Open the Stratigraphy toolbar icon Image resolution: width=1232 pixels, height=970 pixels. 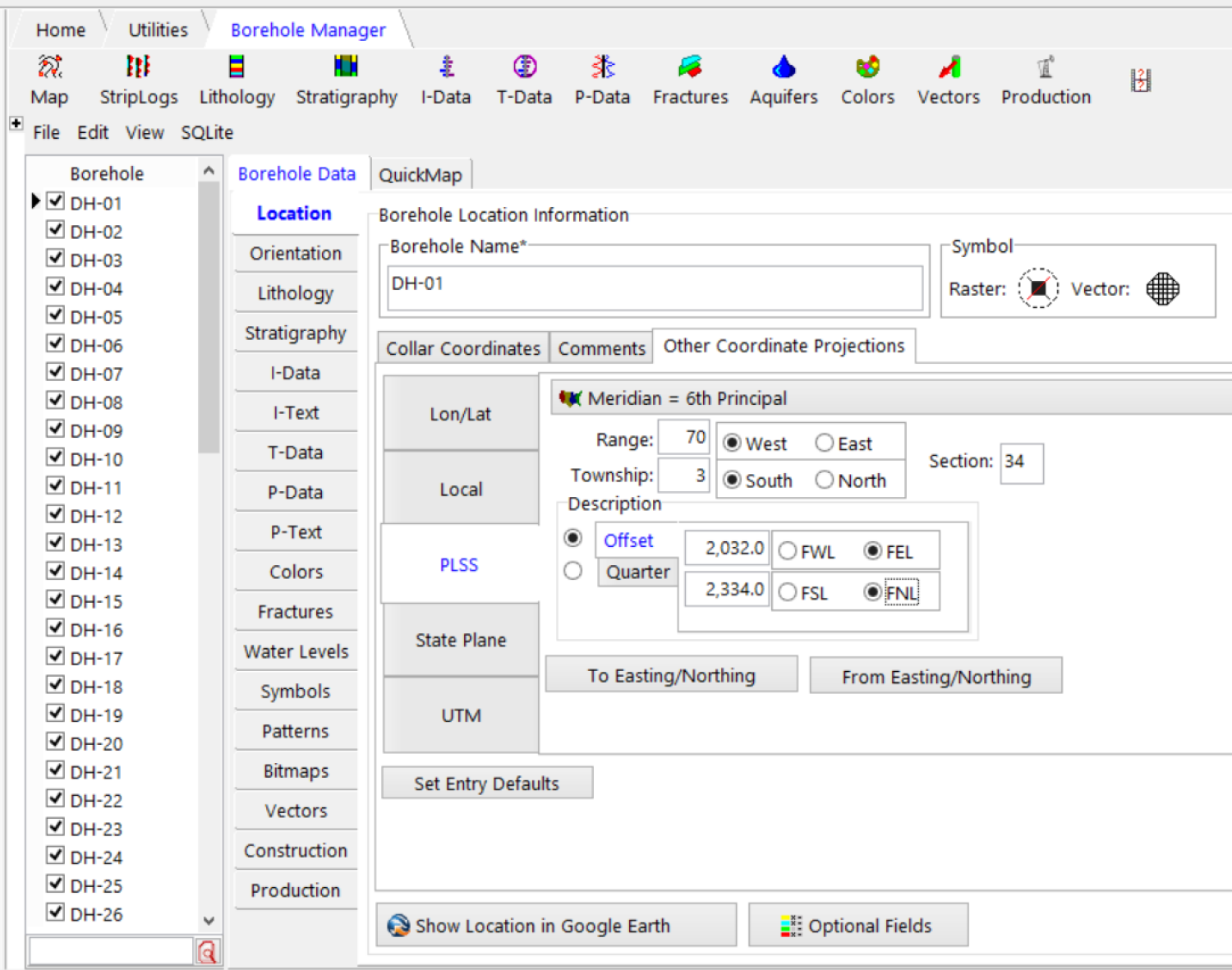(346, 67)
